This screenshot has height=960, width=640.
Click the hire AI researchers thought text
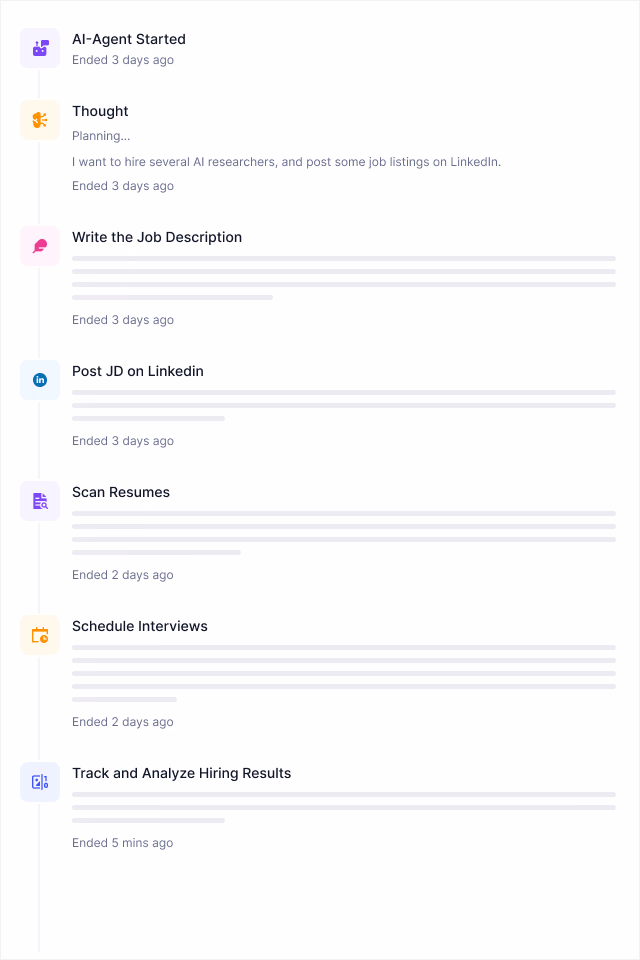point(287,162)
